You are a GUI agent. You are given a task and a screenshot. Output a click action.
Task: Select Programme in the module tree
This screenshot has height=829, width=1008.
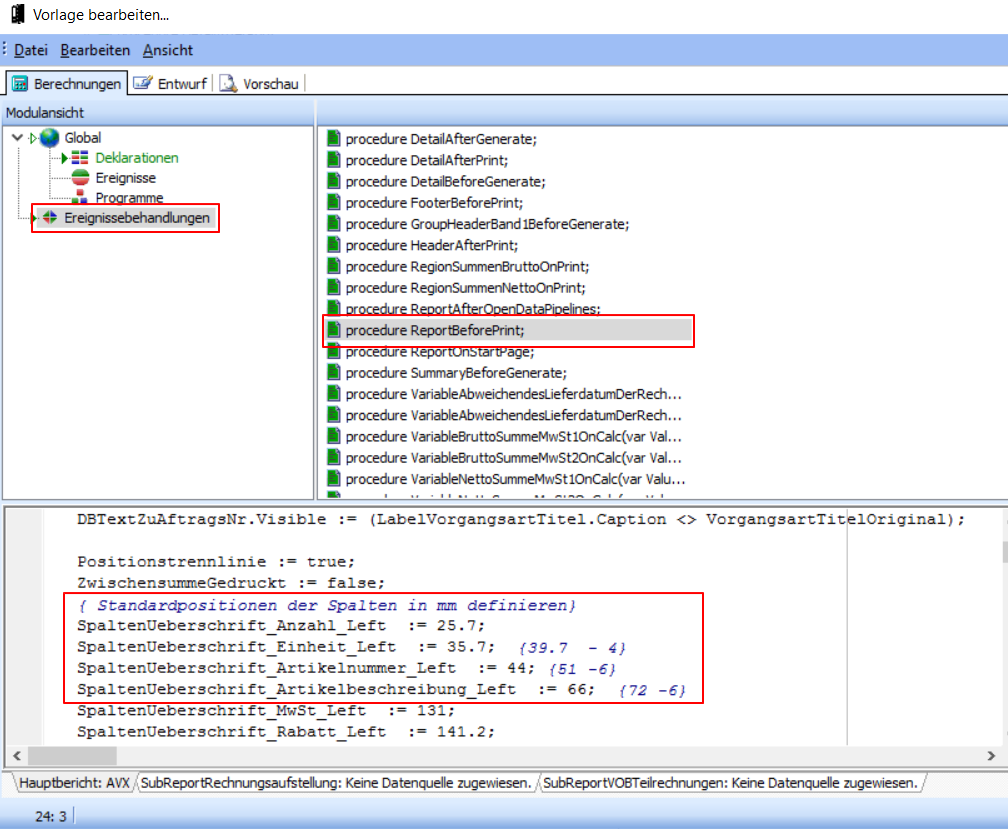point(129,197)
